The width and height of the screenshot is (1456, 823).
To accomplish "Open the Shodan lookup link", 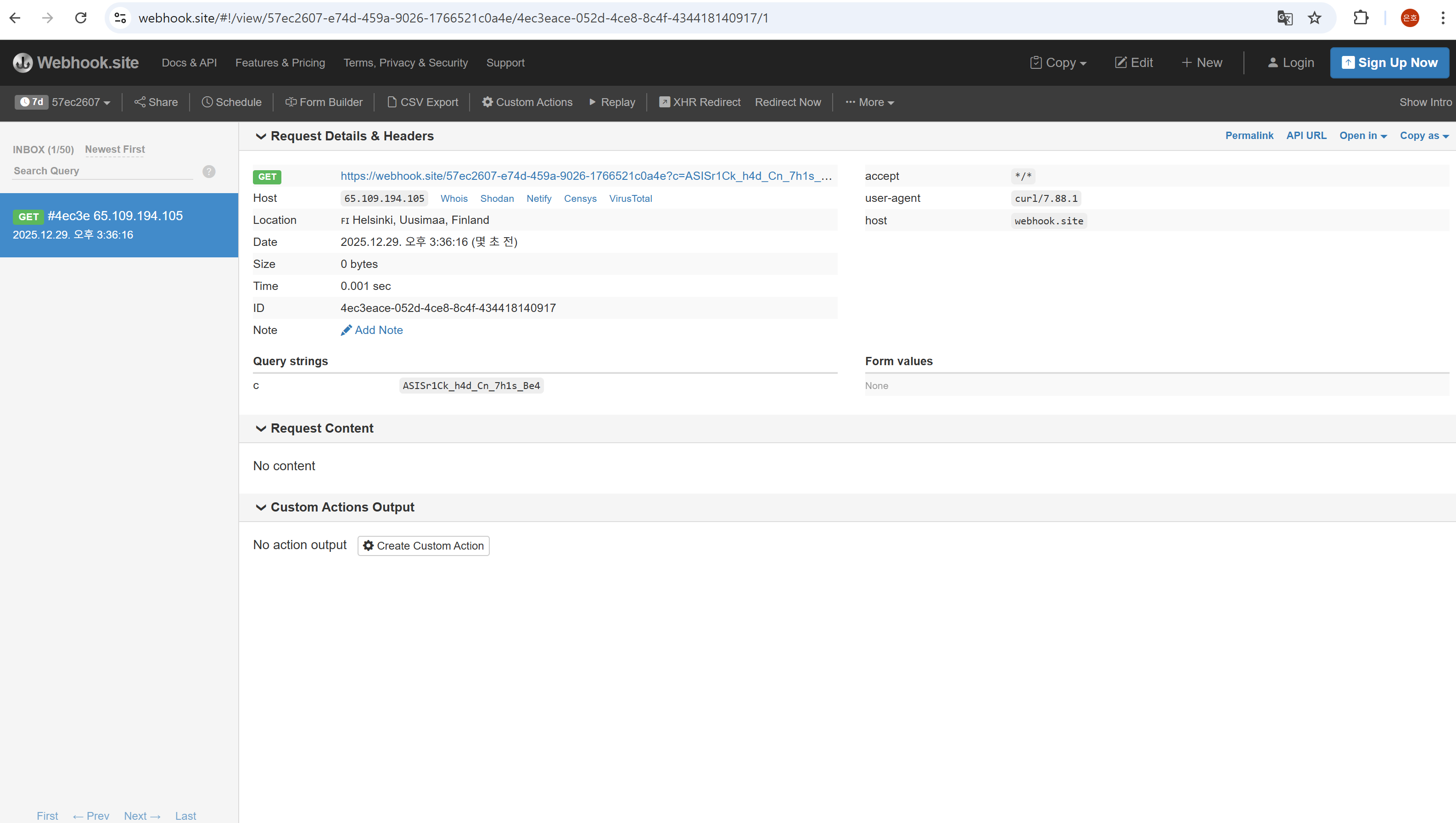I will coord(497,198).
